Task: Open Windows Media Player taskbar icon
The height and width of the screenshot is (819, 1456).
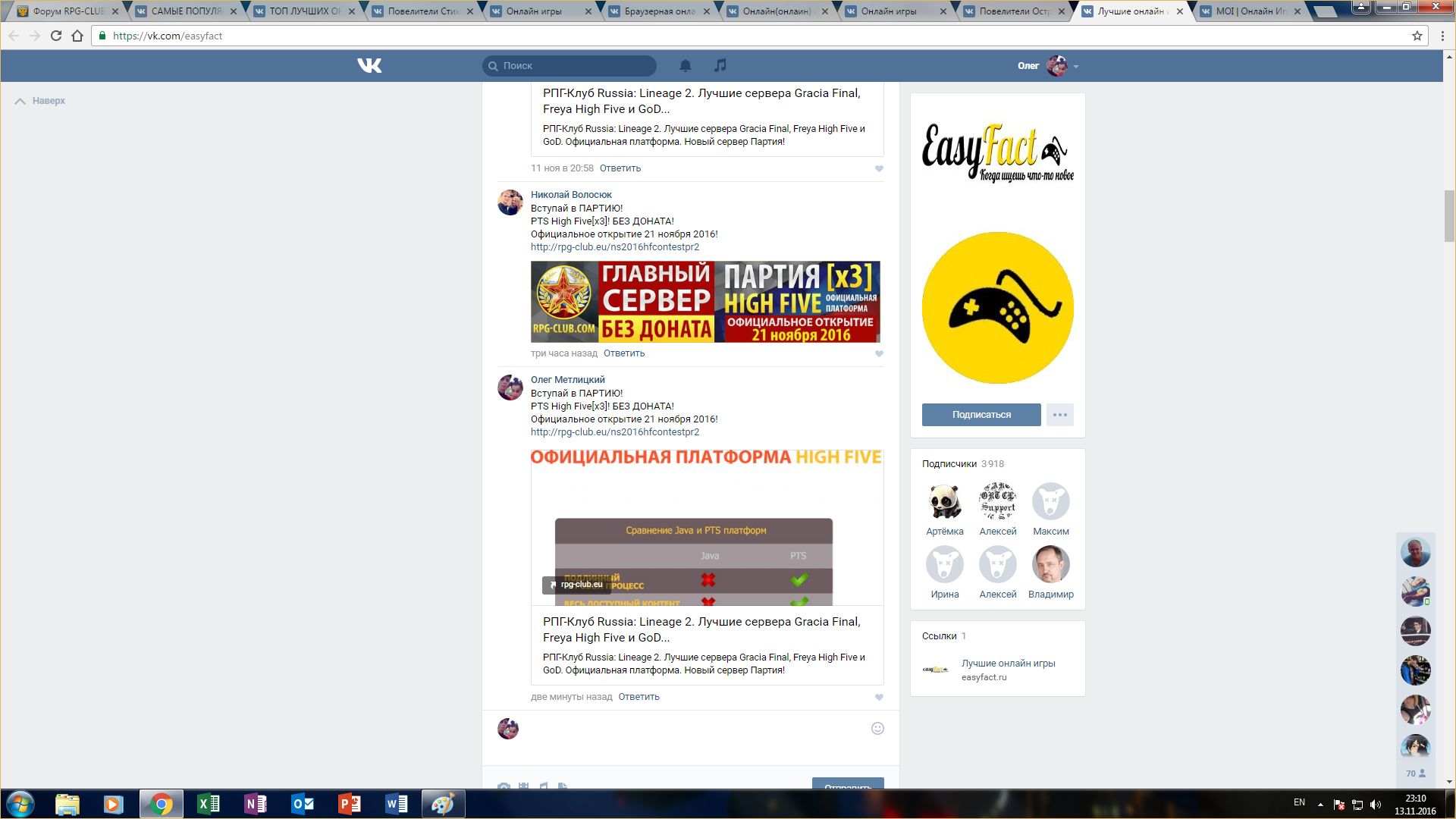Action: coord(114,804)
